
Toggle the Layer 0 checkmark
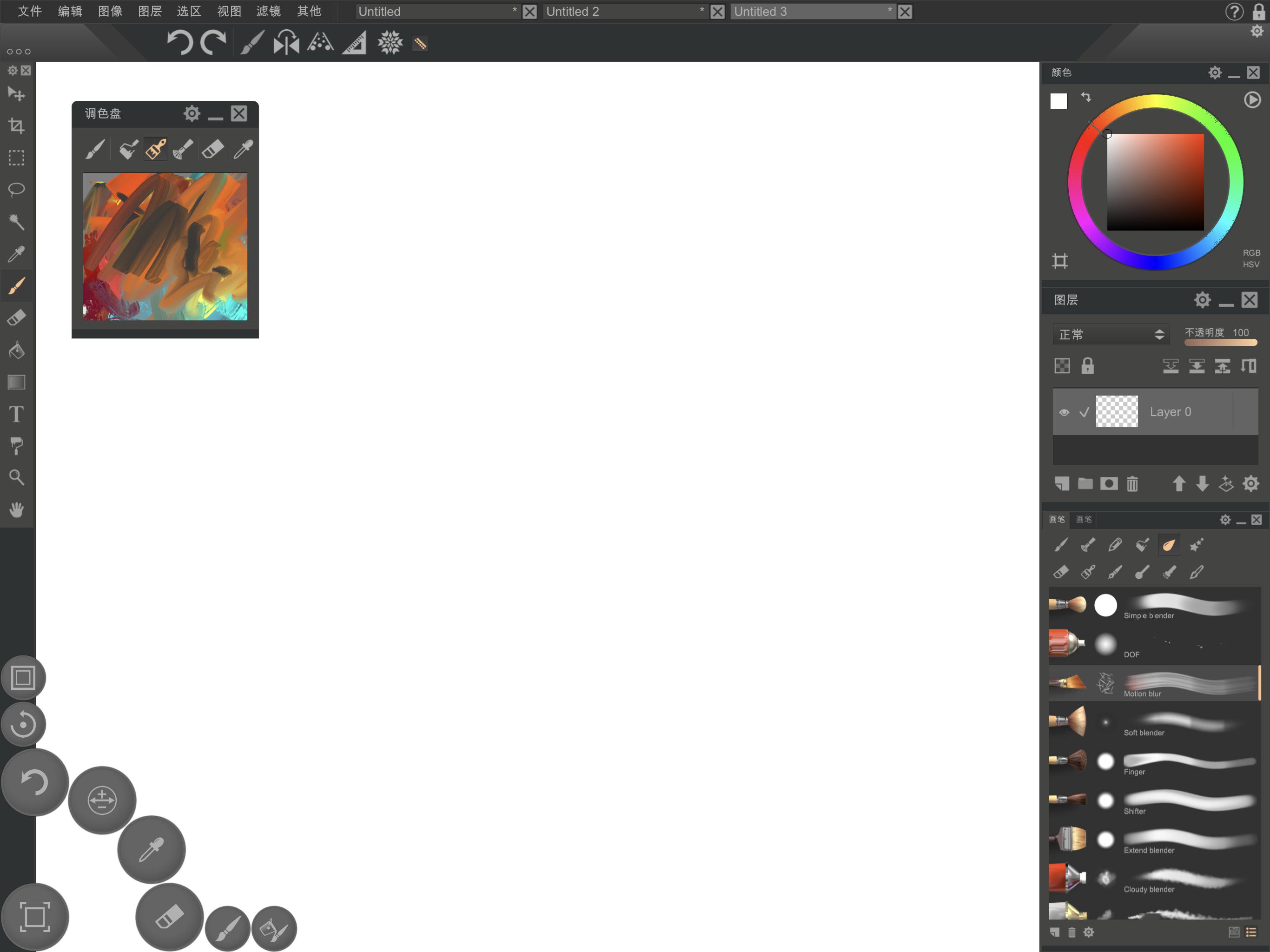pos(1084,412)
